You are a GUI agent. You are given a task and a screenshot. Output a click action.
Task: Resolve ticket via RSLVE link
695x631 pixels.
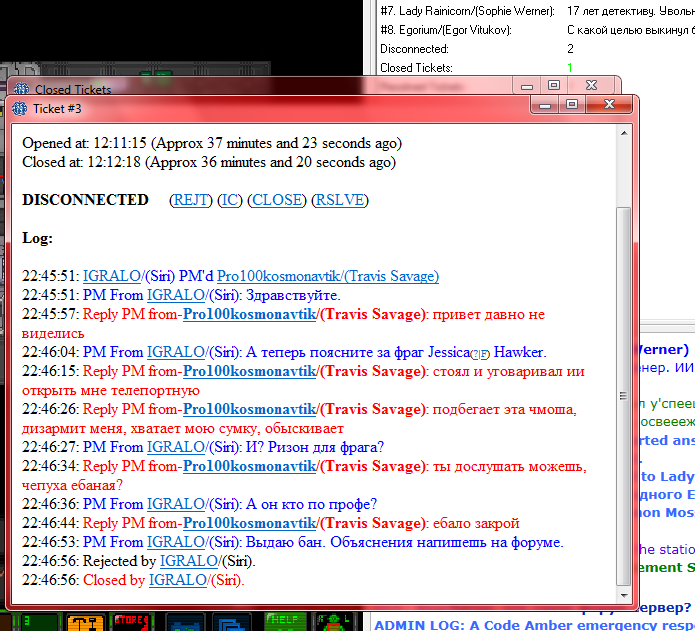(340, 200)
